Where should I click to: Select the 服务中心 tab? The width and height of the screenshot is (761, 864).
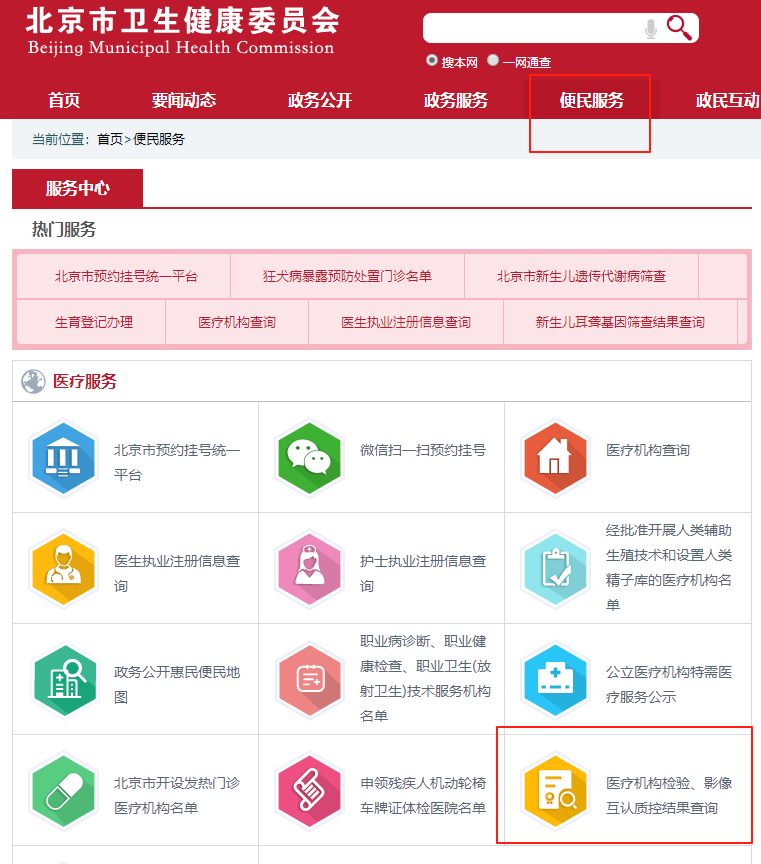[x=78, y=188]
